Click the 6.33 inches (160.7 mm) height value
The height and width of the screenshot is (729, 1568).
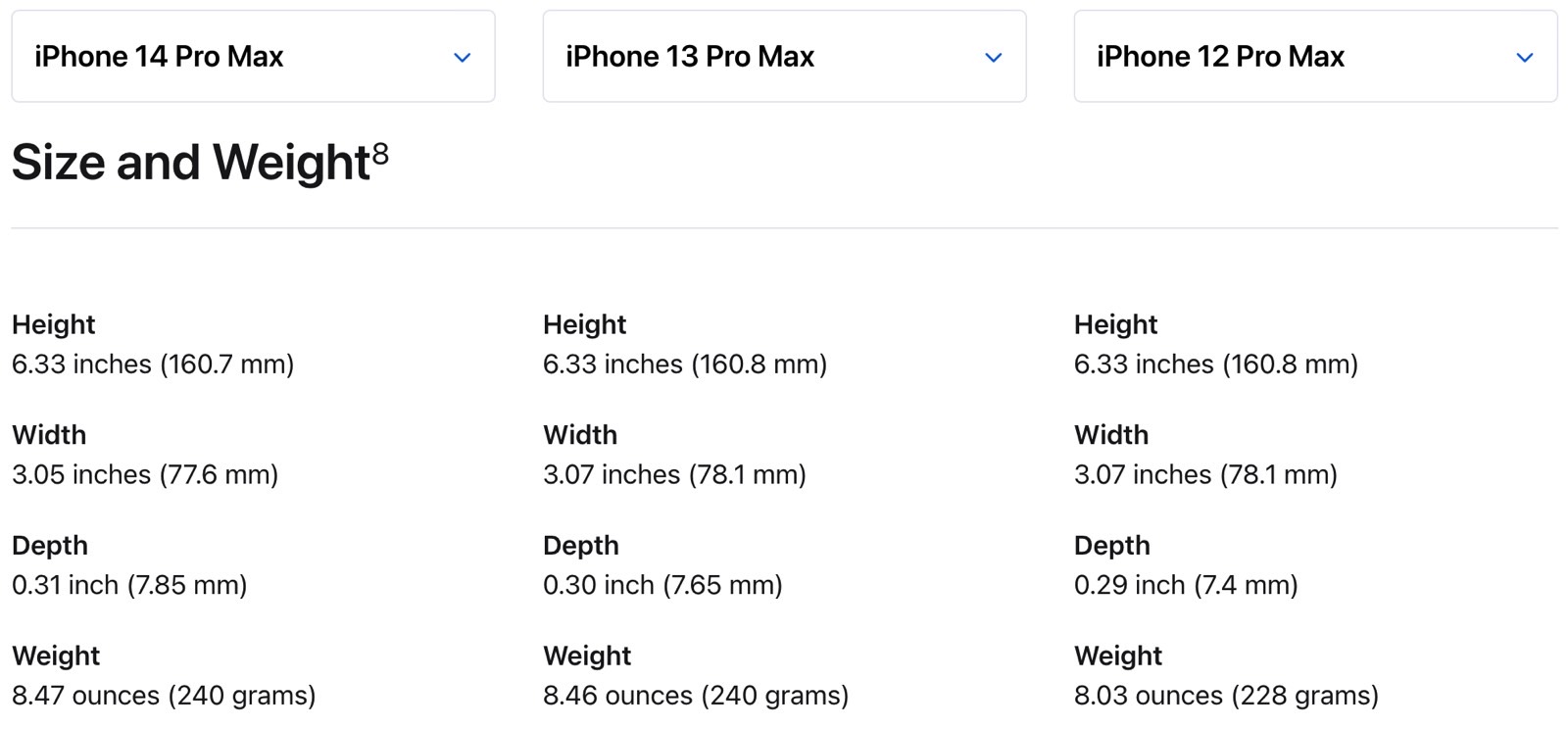153,364
